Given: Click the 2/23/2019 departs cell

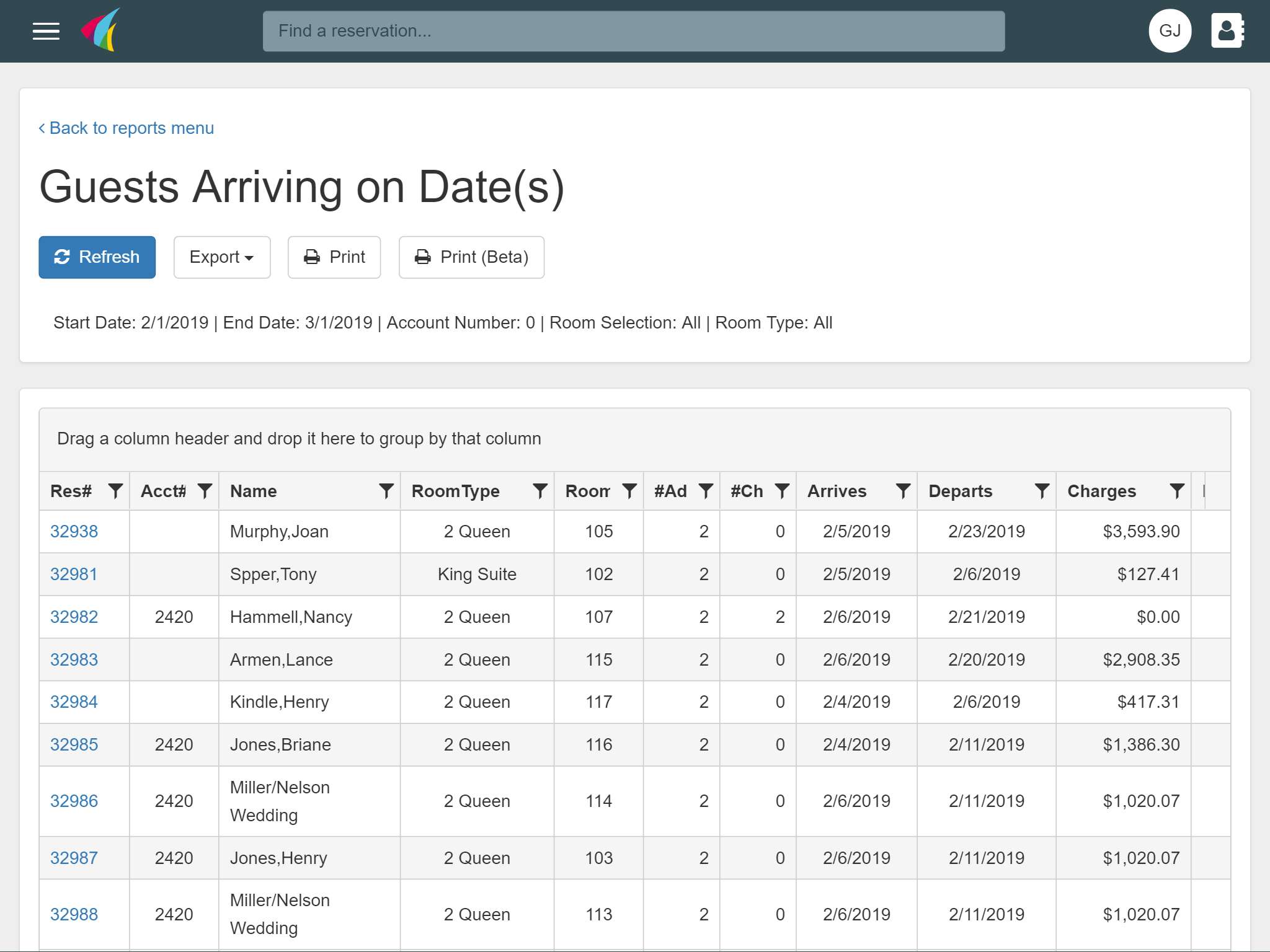Looking at the screenshot, I should (987, 531).
